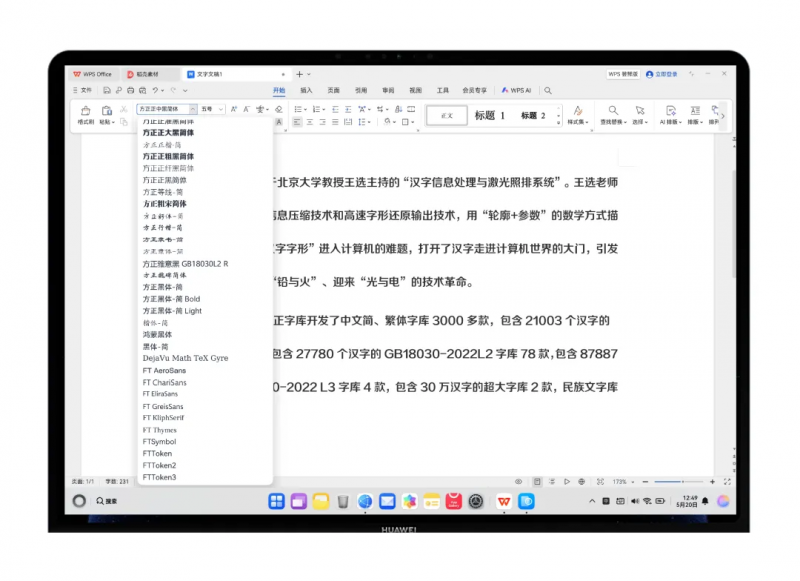800x581 pixels.
Task: Open the font size dropdown
Action: (x=220, y=109)
